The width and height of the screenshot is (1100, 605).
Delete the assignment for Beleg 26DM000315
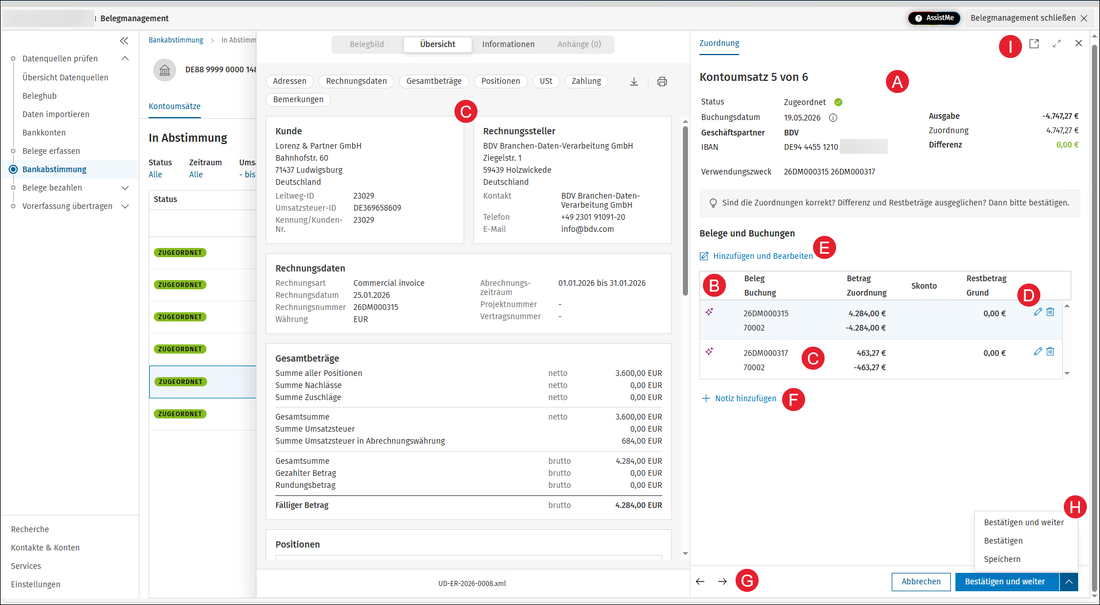coord(1050,312)
